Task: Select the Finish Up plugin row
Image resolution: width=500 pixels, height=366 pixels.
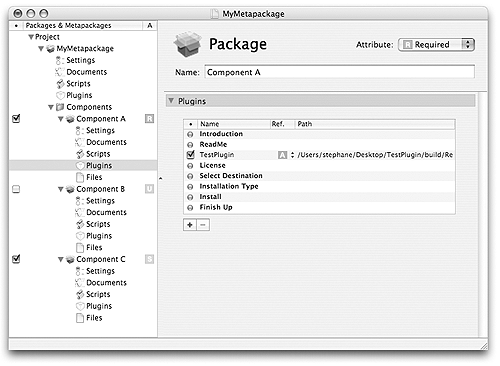Action: 319,207
